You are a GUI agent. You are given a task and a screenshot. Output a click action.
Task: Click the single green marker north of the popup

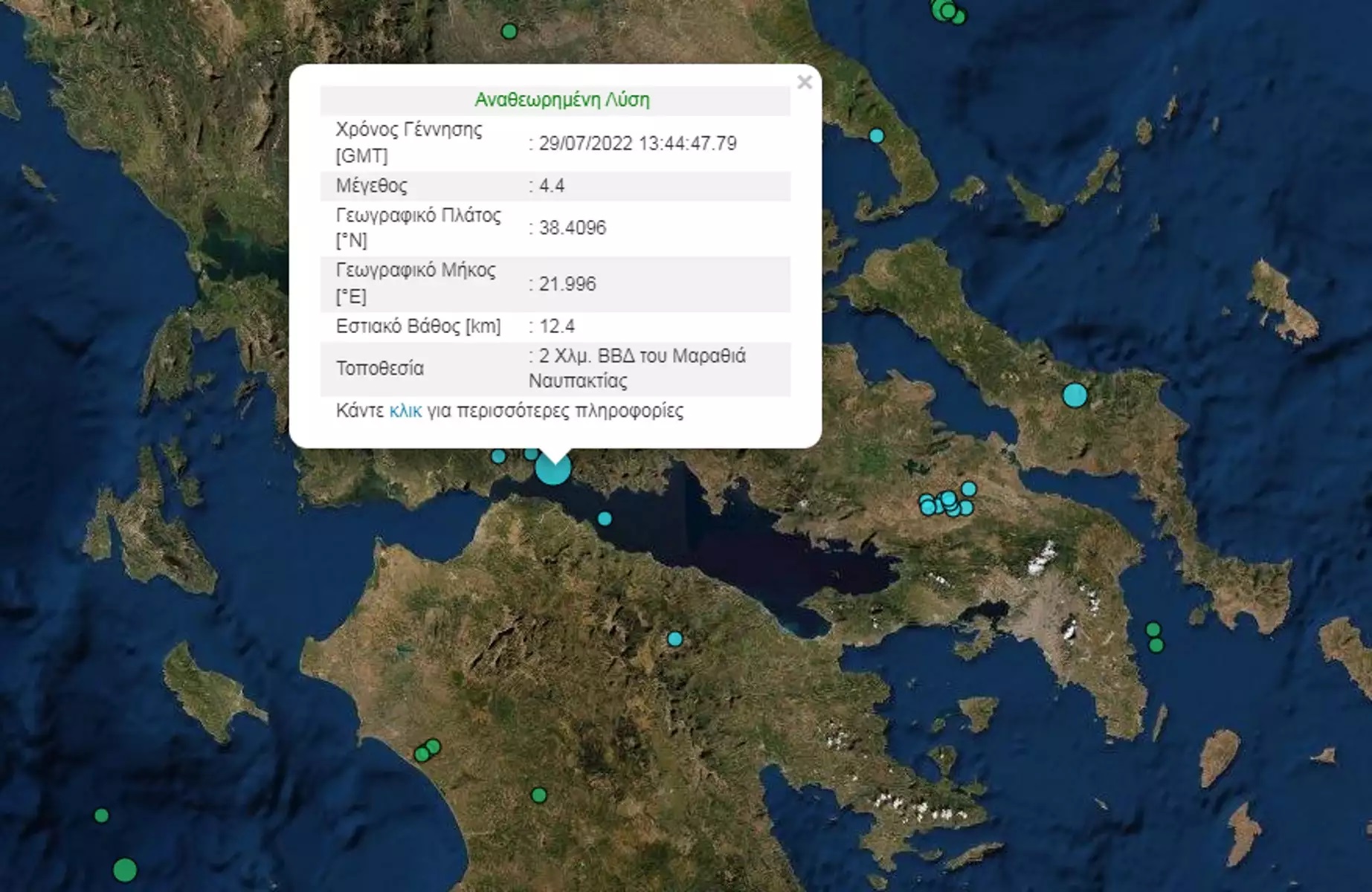[509, 31]
